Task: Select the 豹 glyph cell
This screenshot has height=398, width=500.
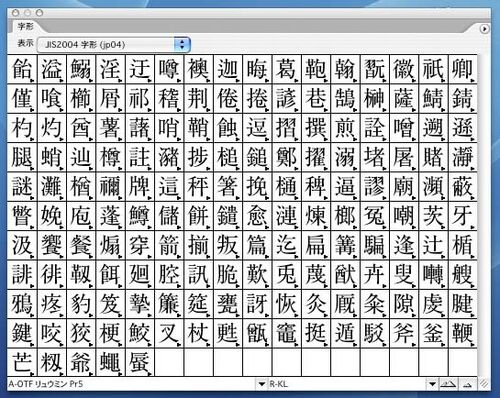Action: point(81,304)
